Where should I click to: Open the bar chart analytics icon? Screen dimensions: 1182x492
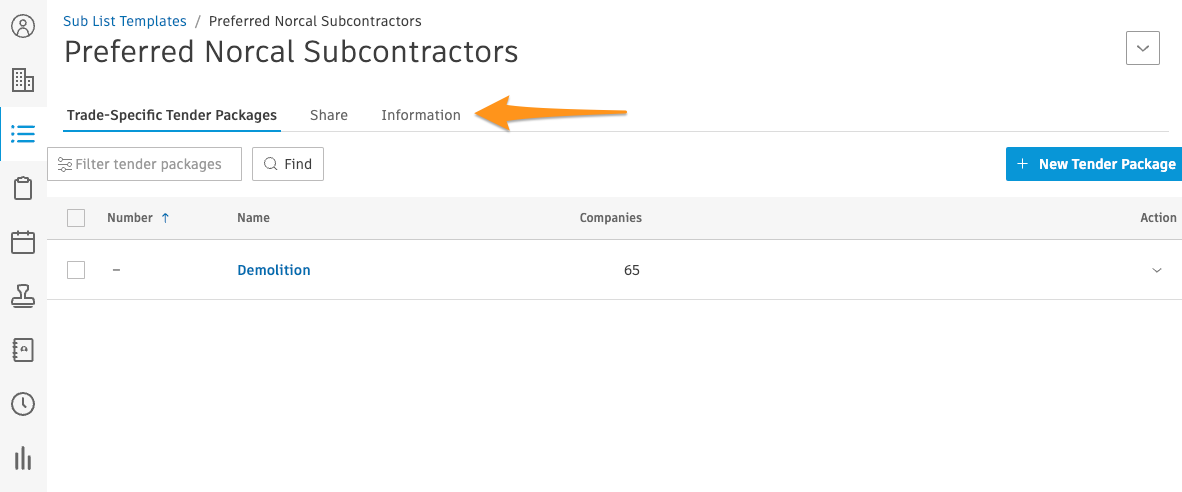23,458
